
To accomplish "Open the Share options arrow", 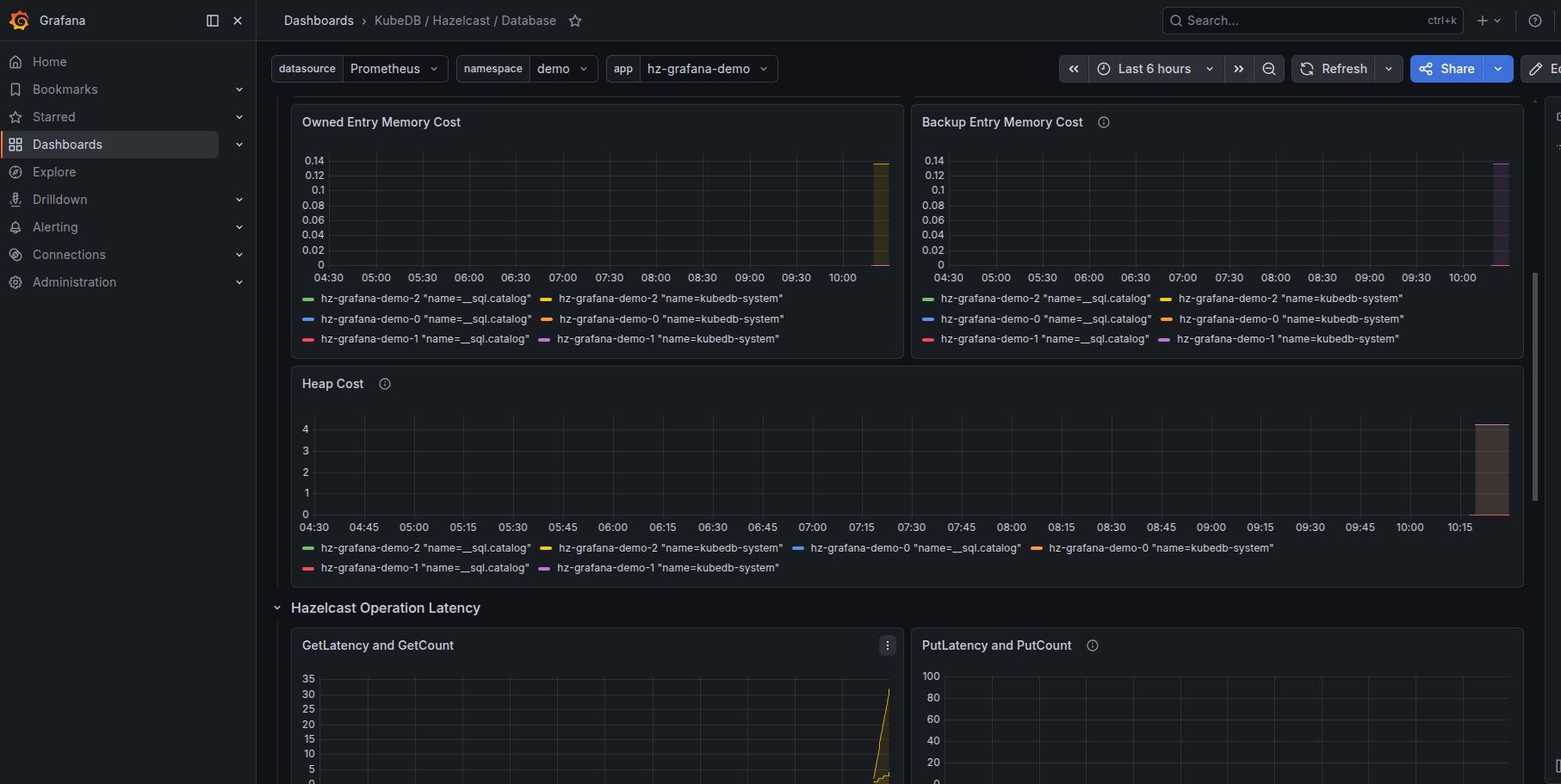I will 1498,69.
